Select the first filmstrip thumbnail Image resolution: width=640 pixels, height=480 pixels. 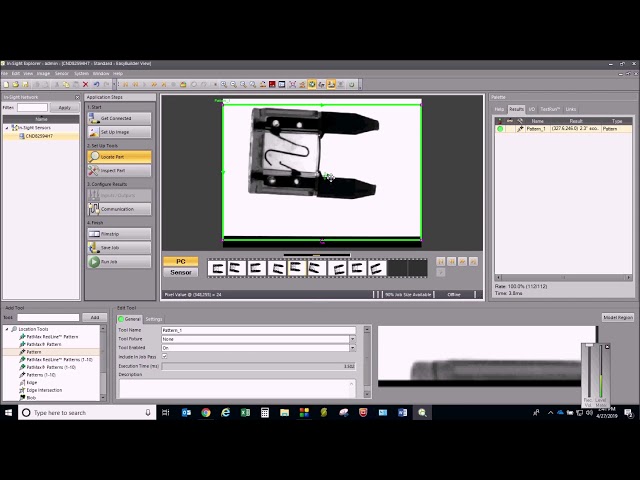point(217,268)
